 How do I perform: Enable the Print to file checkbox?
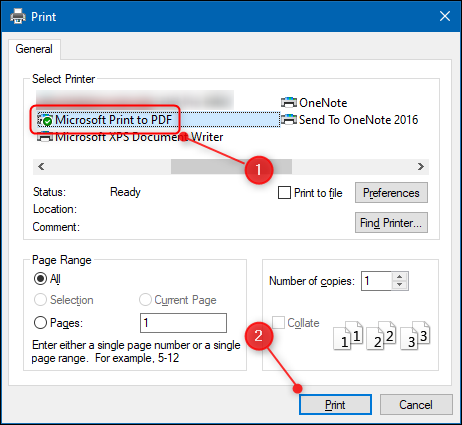click(x=284, y=193)
